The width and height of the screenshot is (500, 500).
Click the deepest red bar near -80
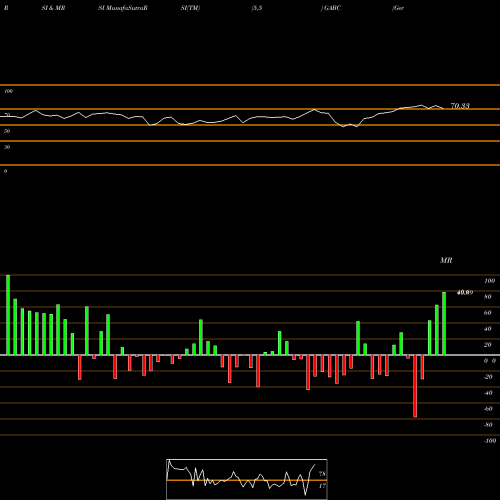pyautogui.click(x=415, y=386)
